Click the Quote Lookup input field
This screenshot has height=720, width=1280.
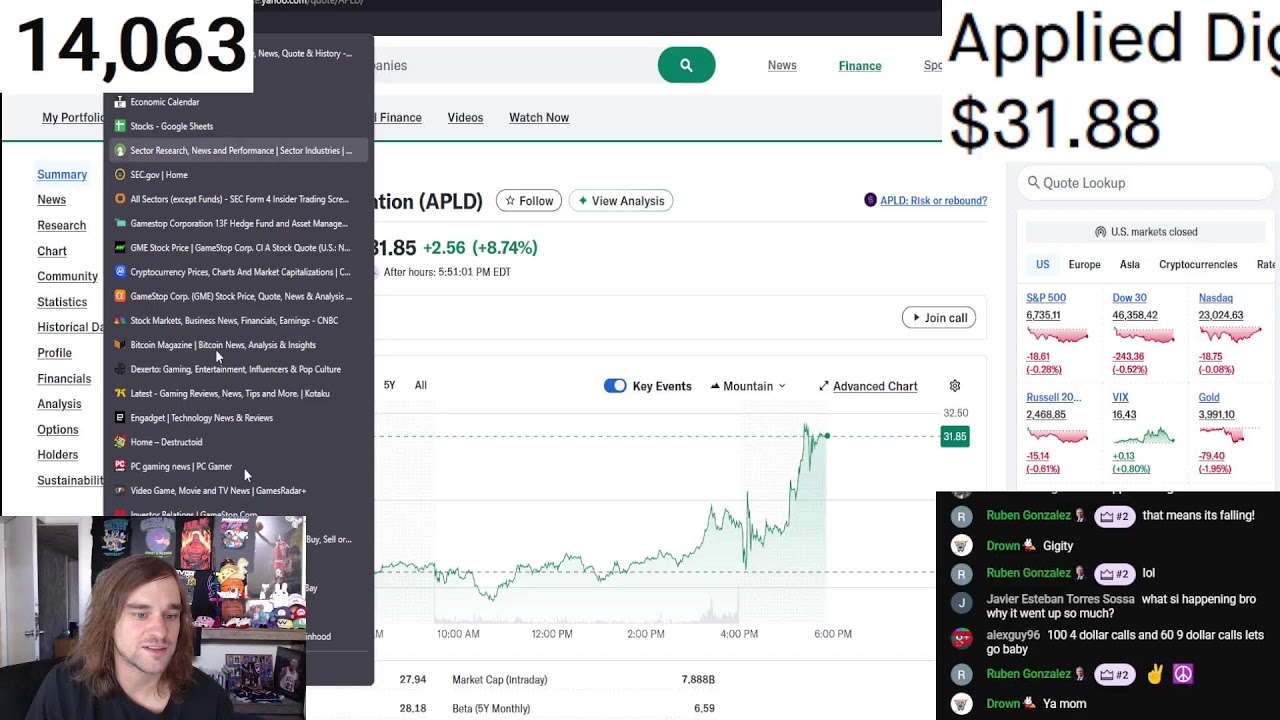click(1143, 183)
